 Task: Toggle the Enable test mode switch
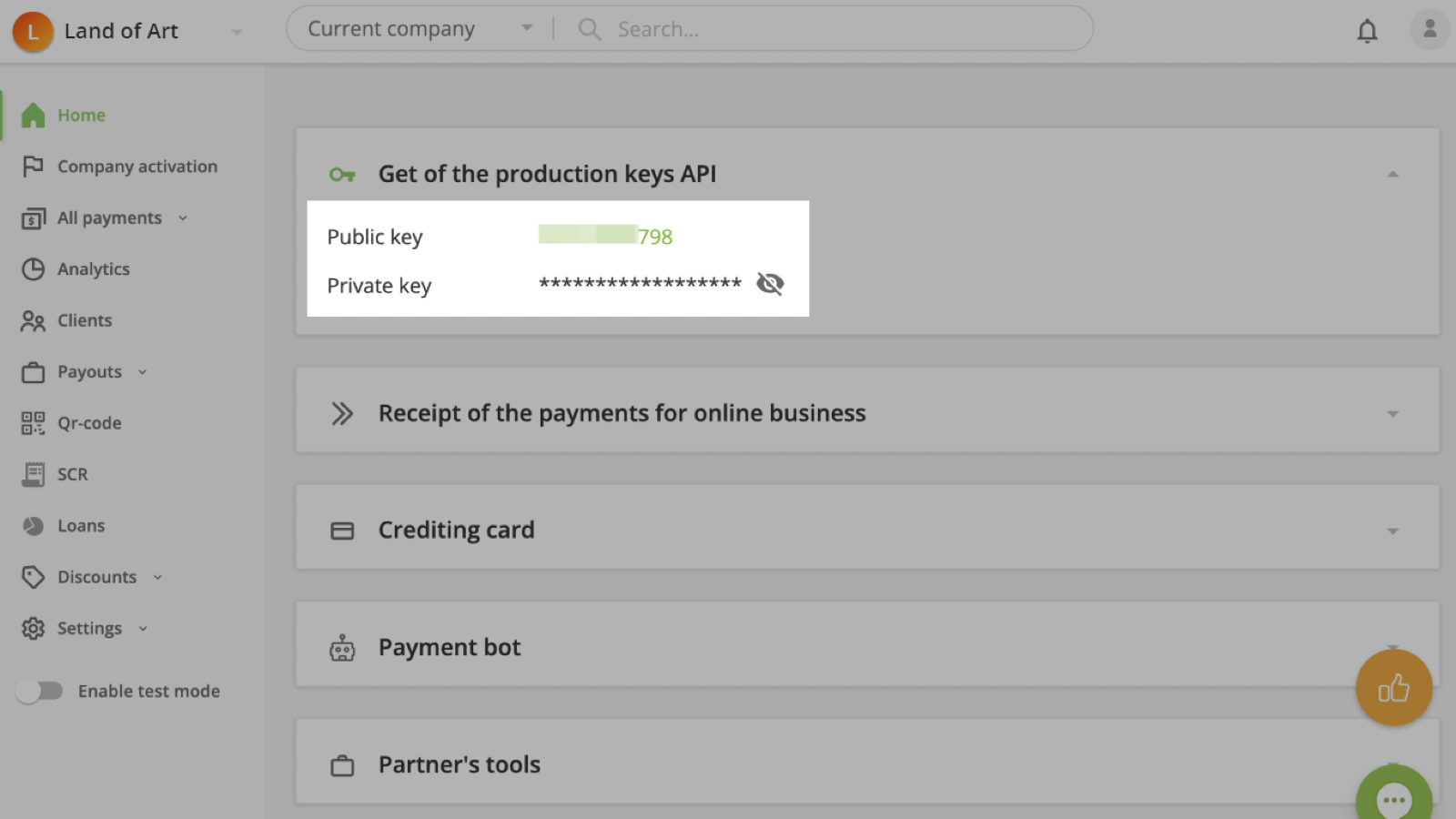(x=39, y=692)
